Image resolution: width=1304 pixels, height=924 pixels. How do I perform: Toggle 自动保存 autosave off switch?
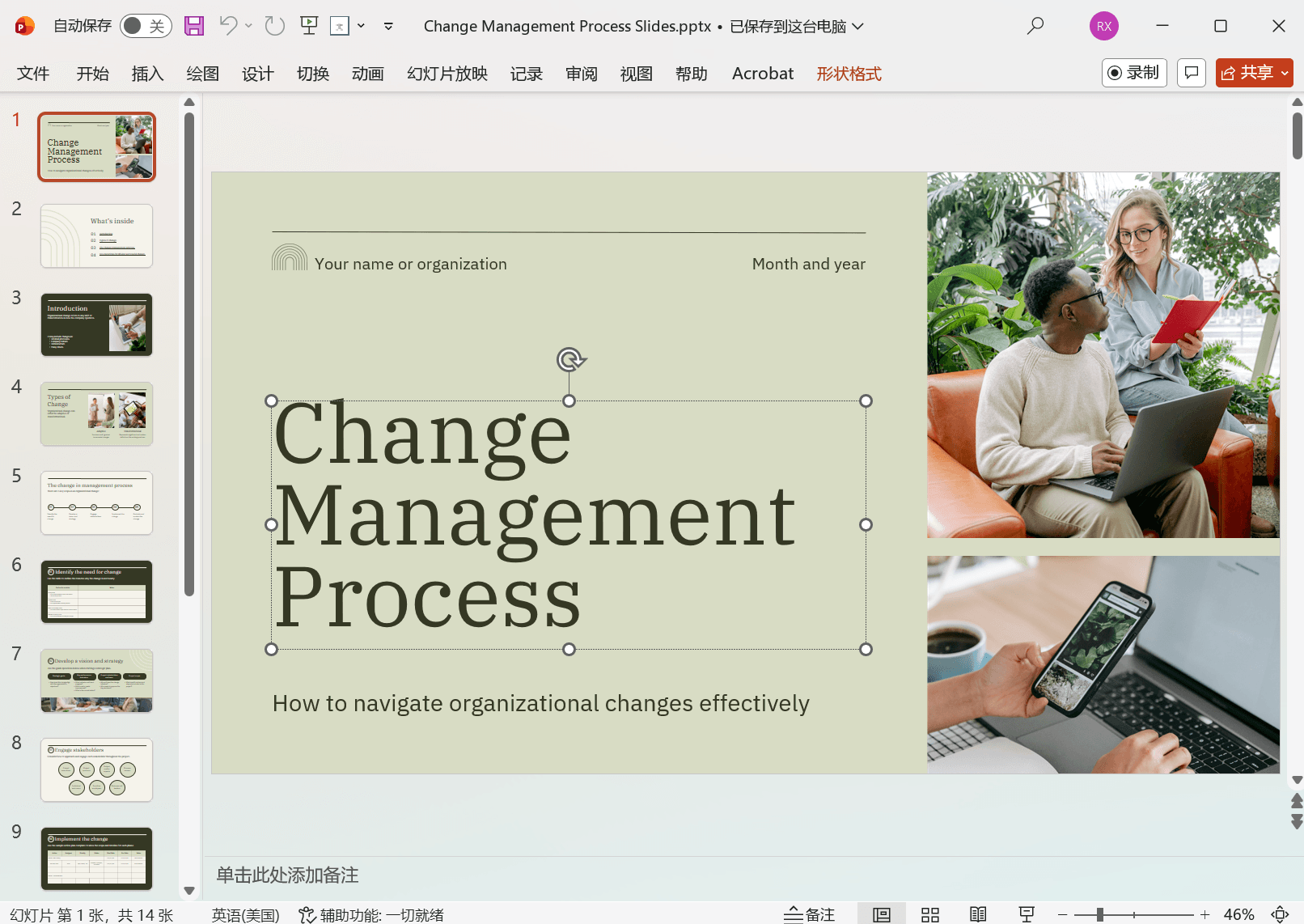coord(145,25)
